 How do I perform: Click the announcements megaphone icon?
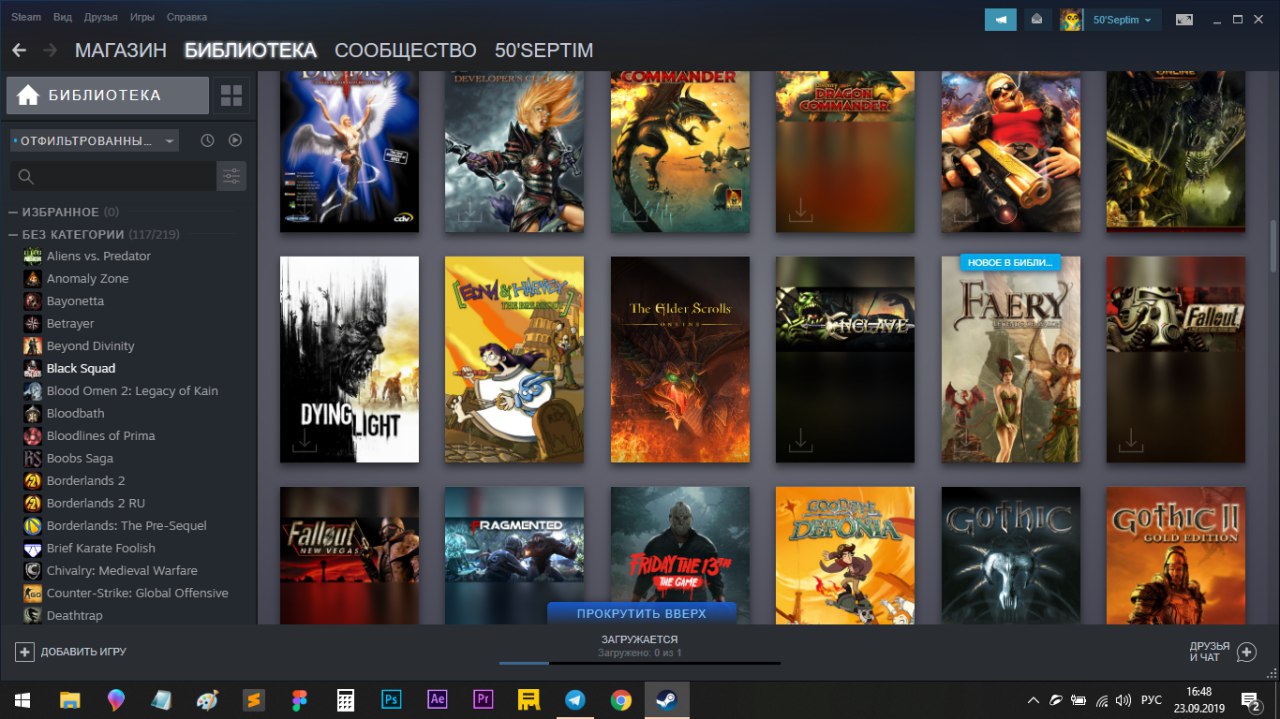(x=1000, y=19)
